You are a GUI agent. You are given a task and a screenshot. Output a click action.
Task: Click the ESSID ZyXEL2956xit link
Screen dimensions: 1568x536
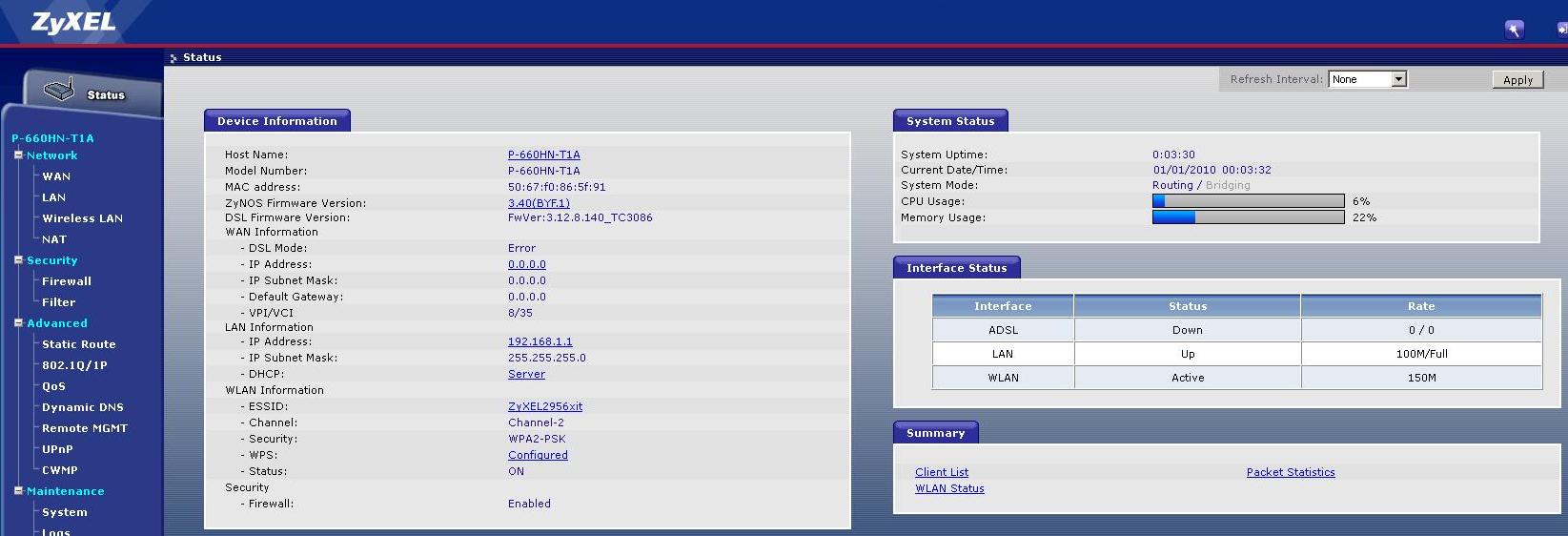pos(545,406)
